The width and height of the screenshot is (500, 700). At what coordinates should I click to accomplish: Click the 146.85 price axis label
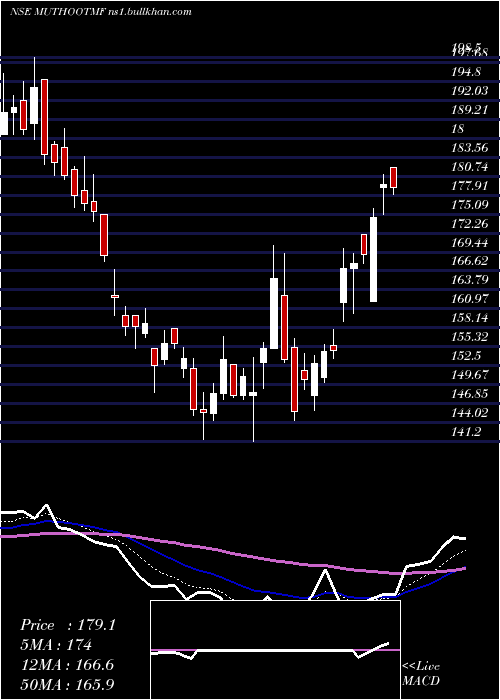click(470, 394)
